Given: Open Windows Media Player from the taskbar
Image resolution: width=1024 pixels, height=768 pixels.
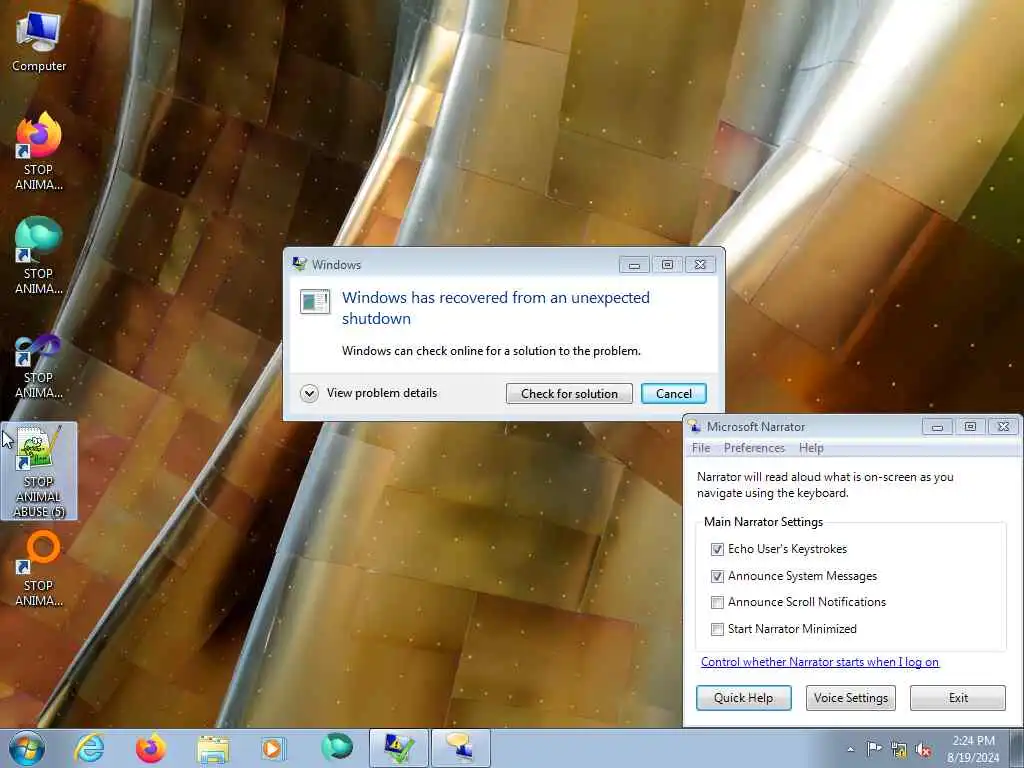Looking at the screenshot, I should pyautogui.click(x=274, y=748).
